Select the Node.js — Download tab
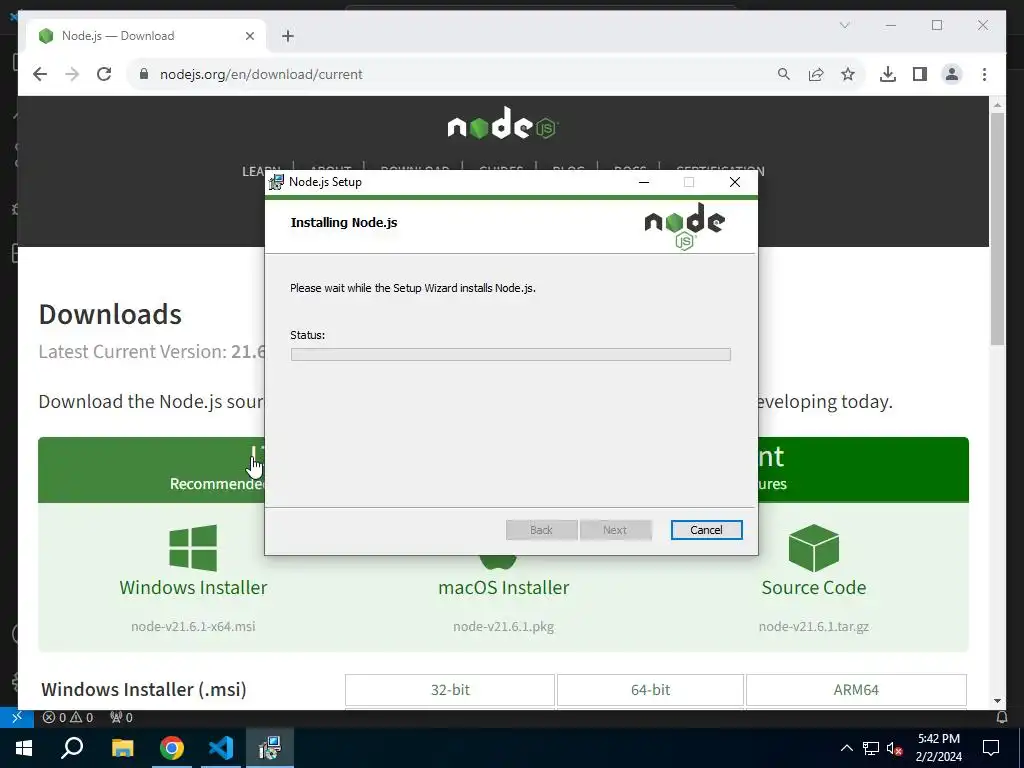 (x=146, y=35)
